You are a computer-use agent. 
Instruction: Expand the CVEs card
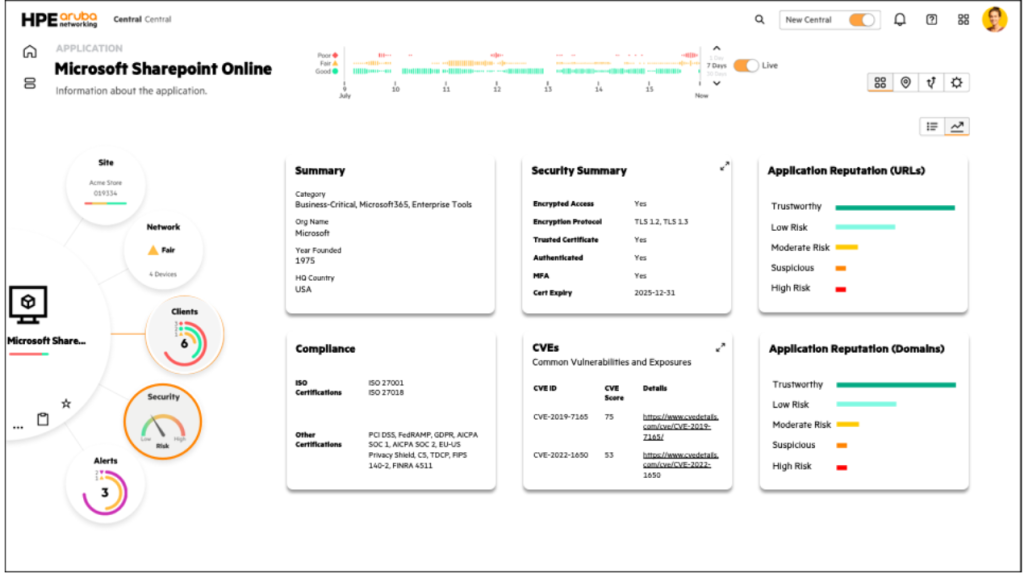click(x=719, y=348)
